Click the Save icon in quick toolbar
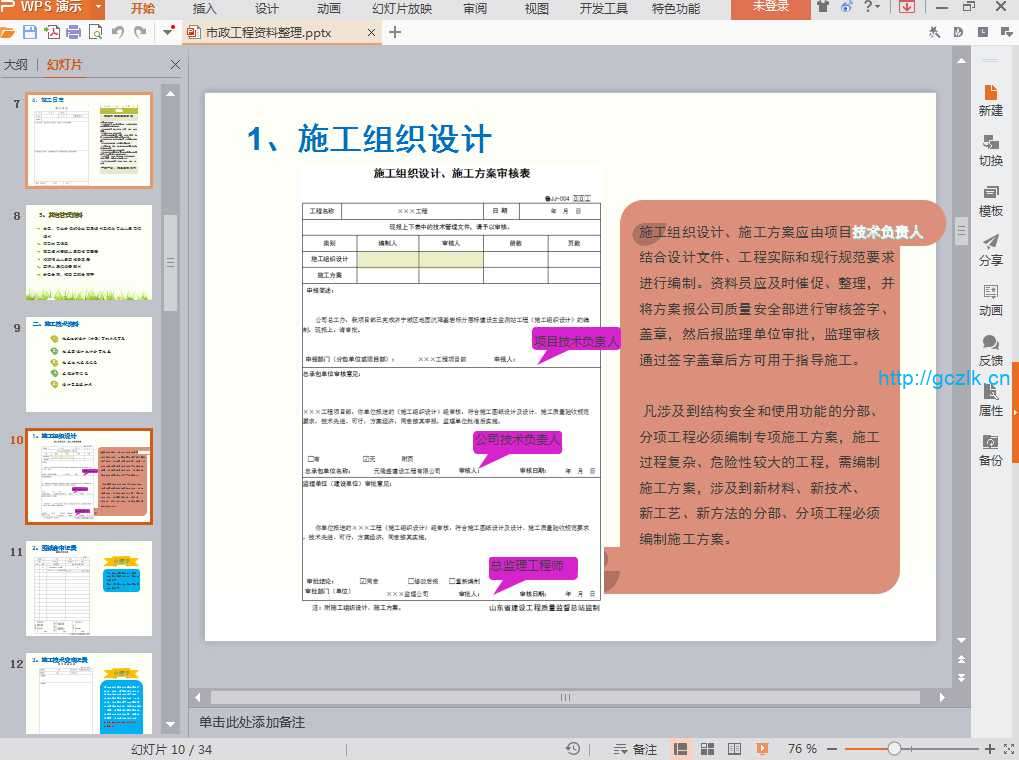Viewport: 1019px width, 760px height. (x=29, y=32)
